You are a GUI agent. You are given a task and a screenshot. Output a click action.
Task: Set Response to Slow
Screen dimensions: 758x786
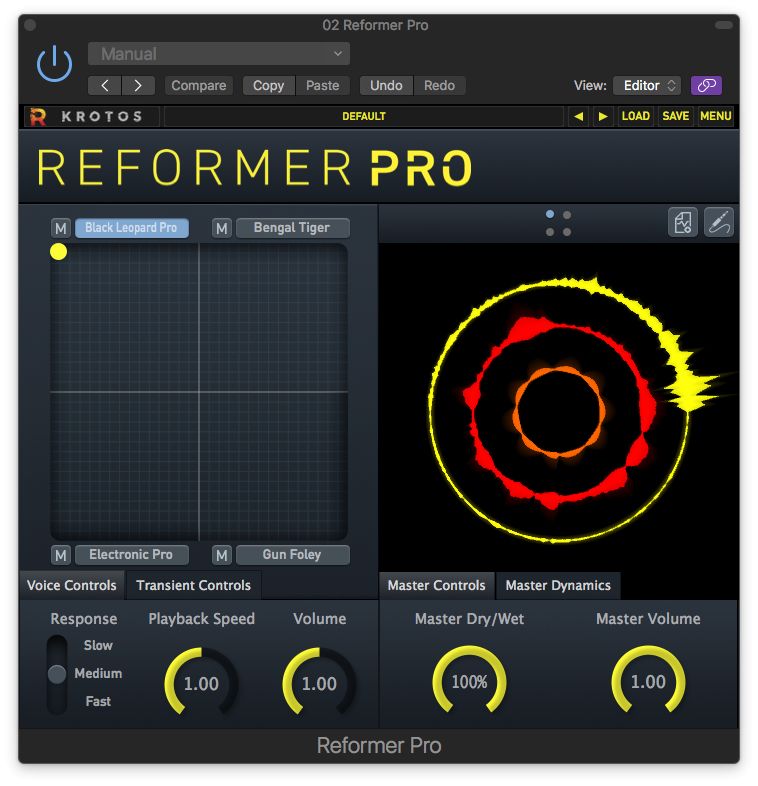(x=98, y=646)
